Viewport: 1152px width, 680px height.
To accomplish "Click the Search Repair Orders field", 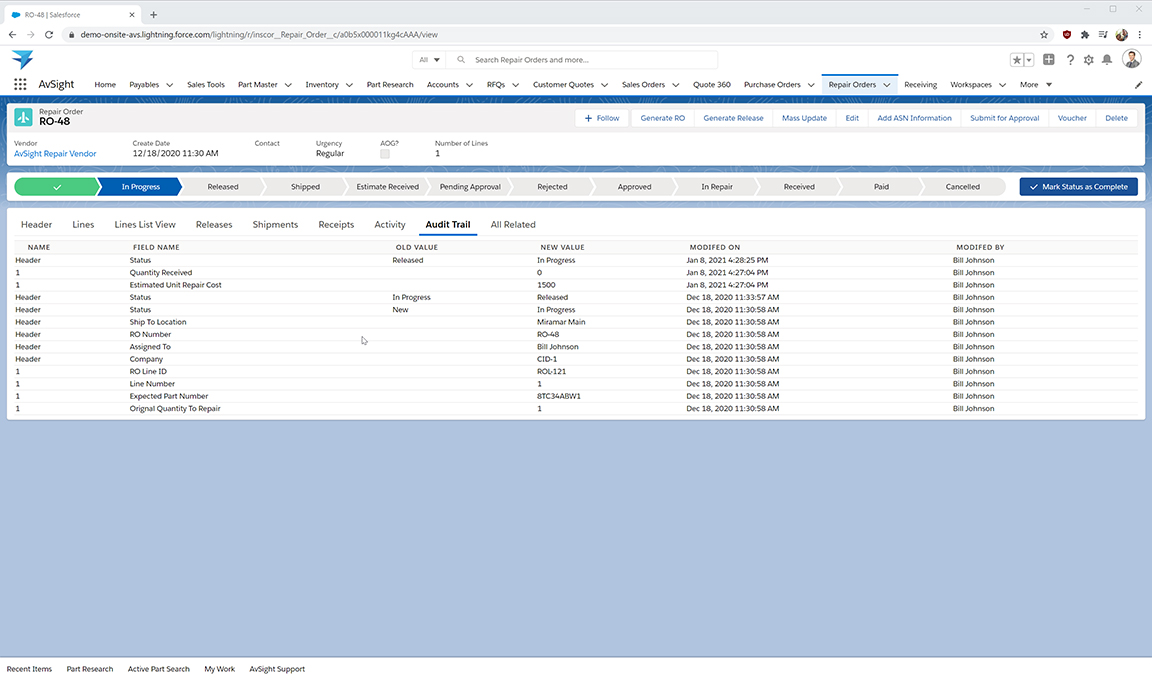I will tap(583, 60).
